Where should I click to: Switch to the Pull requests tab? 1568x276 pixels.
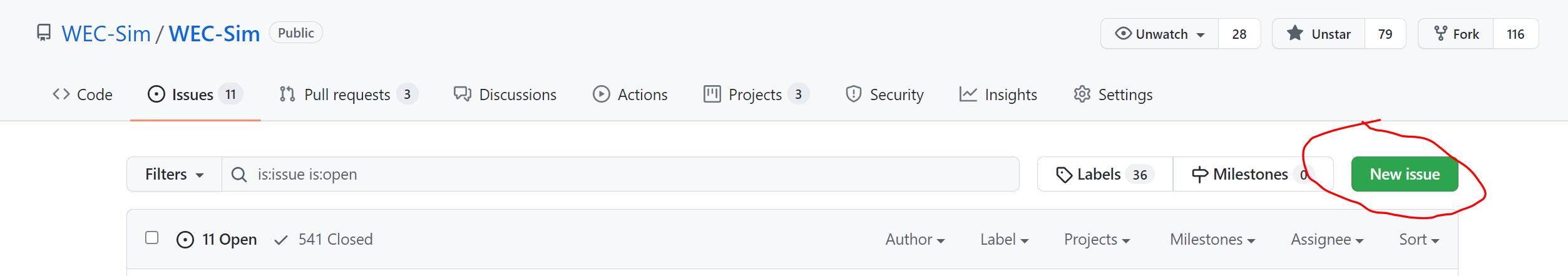coord(347,95)
